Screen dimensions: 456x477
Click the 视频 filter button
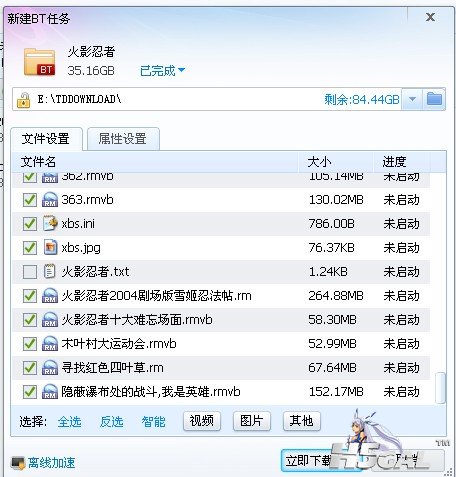(202, 421)
